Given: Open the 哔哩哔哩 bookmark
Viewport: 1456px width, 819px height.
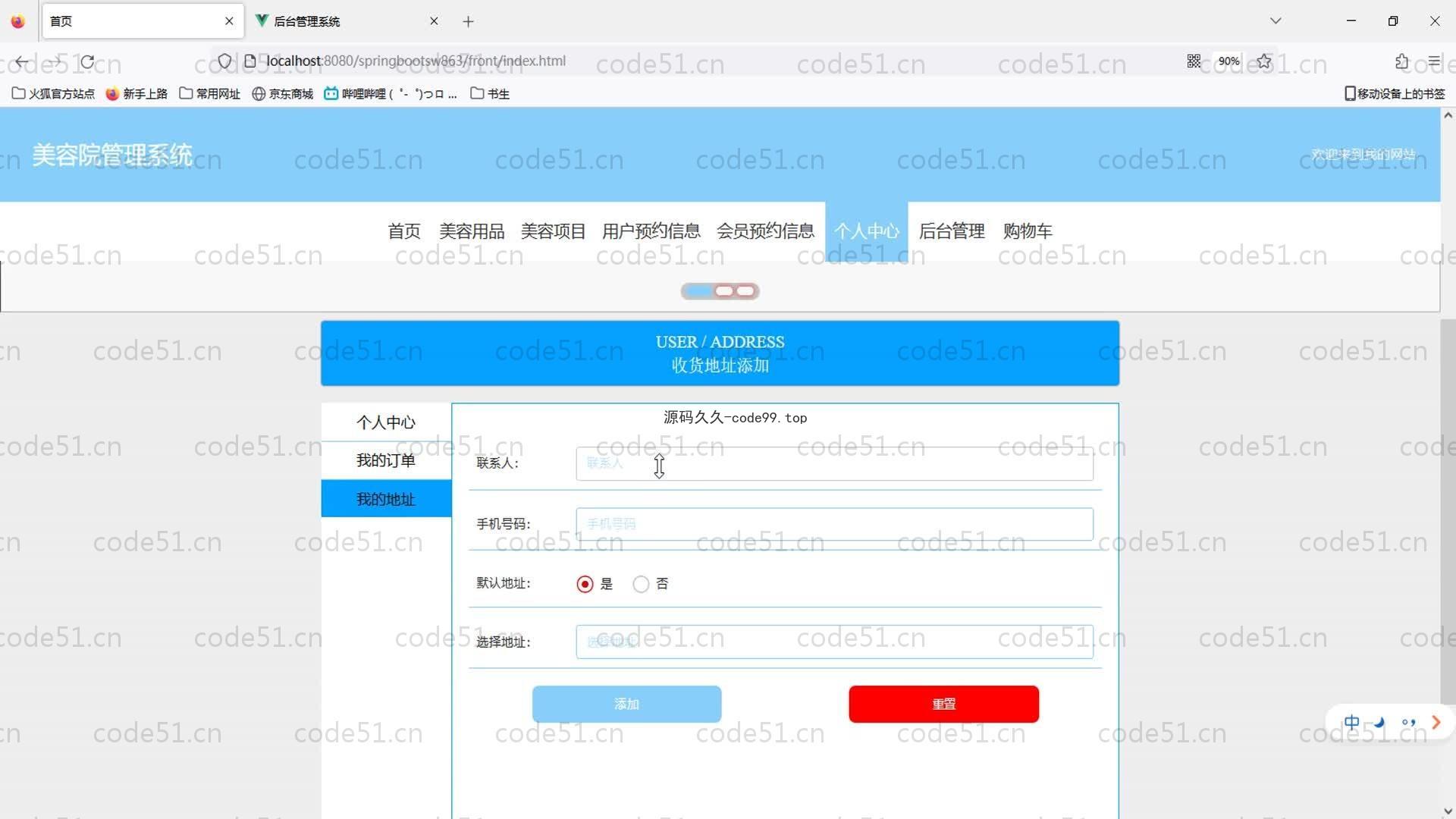Looking at the screenshot, I should pyautogui.click(x=391, y=93).
